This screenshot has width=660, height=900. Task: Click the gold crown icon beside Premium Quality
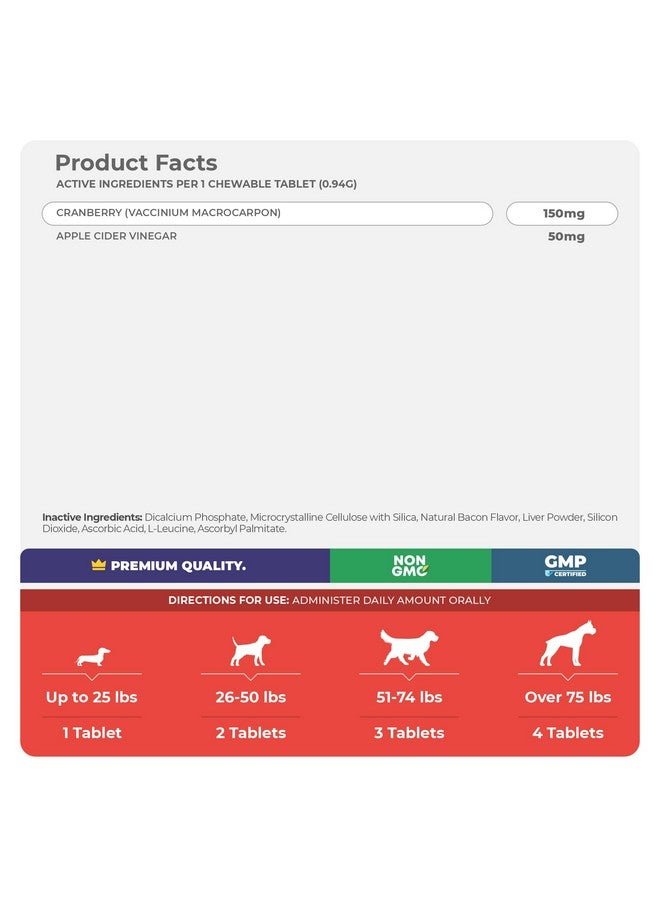pos(99,565)
